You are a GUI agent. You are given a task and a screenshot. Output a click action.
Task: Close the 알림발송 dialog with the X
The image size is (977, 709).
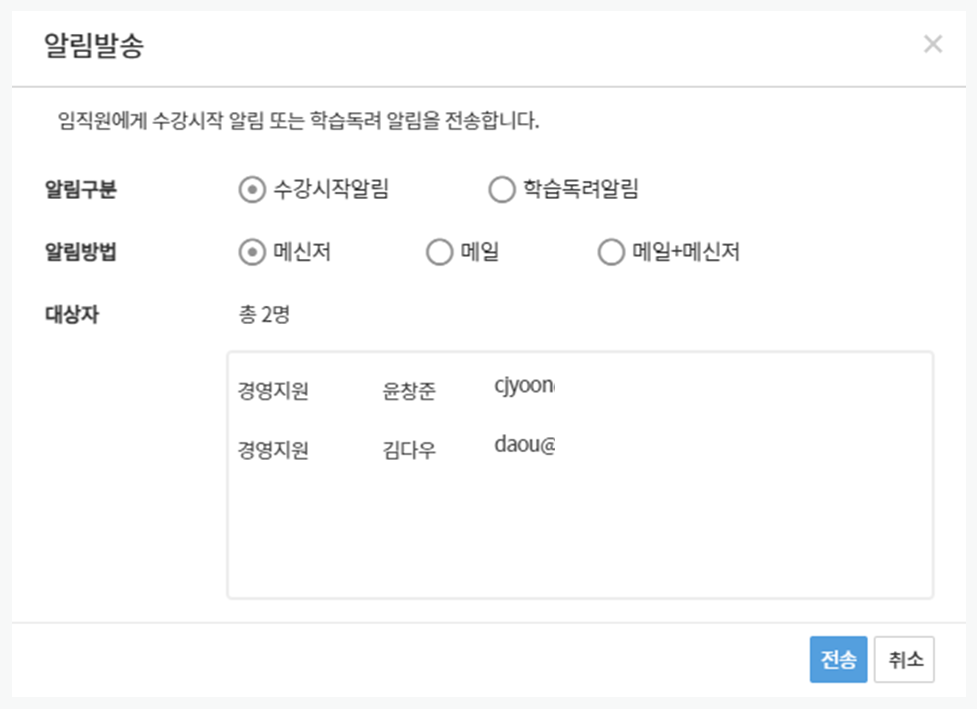[x=933, y=44]
